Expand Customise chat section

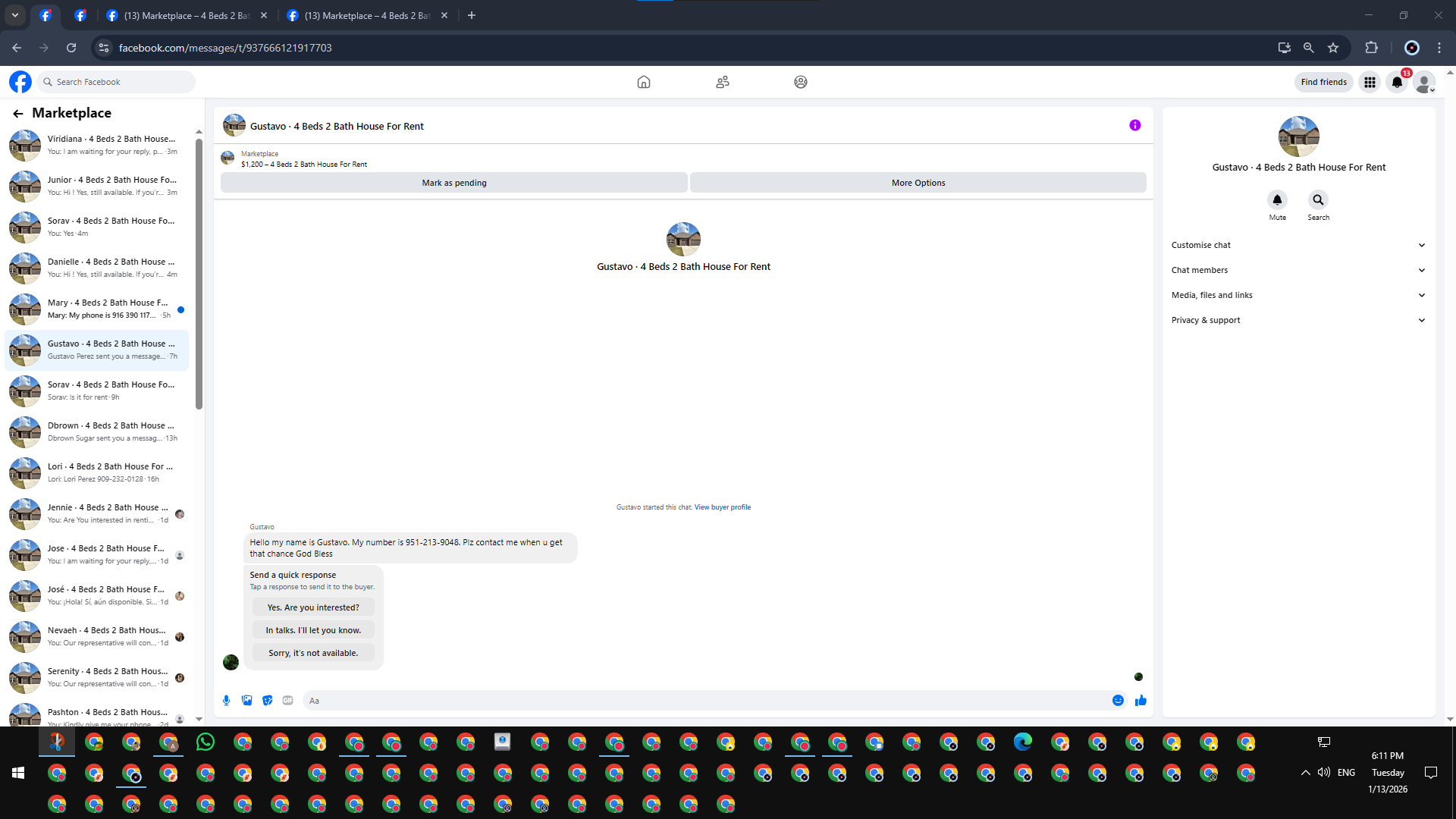pos(1298,245)
